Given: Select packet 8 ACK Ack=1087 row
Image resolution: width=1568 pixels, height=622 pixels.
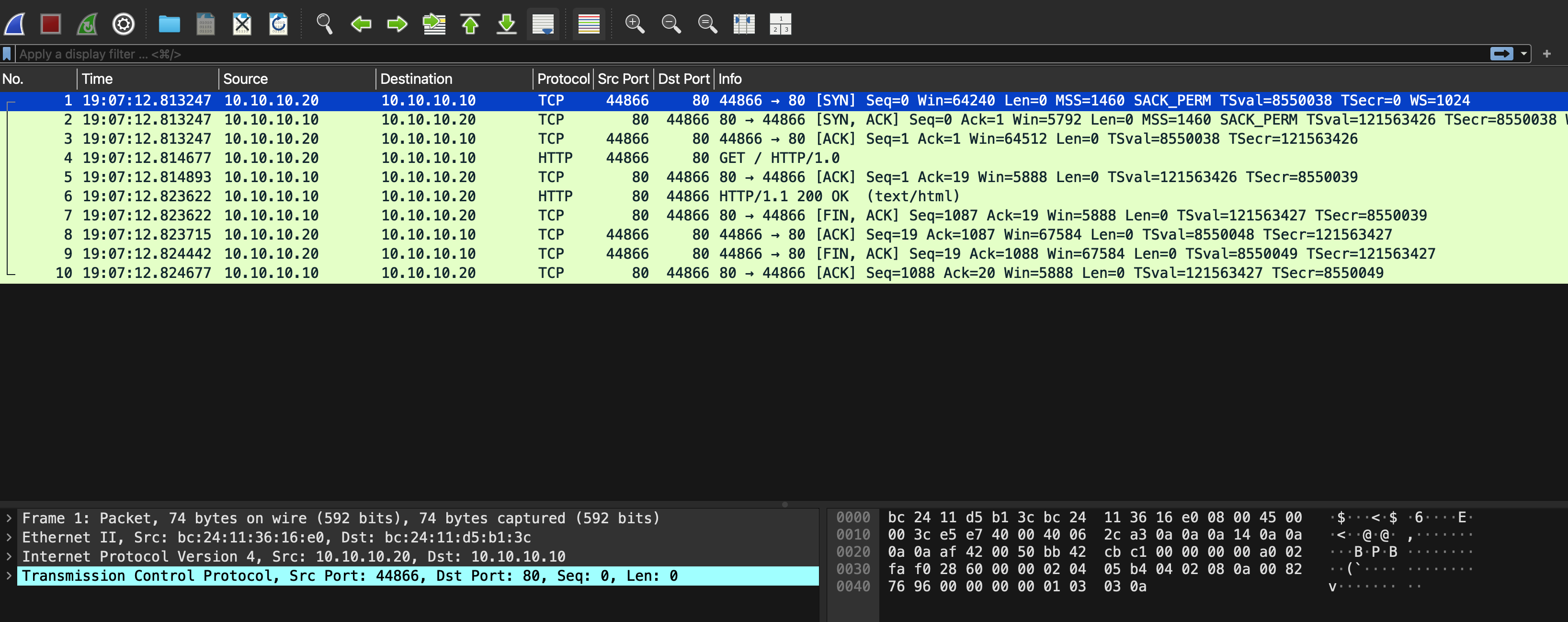Looking at the screenshot, I should [784, 235].
